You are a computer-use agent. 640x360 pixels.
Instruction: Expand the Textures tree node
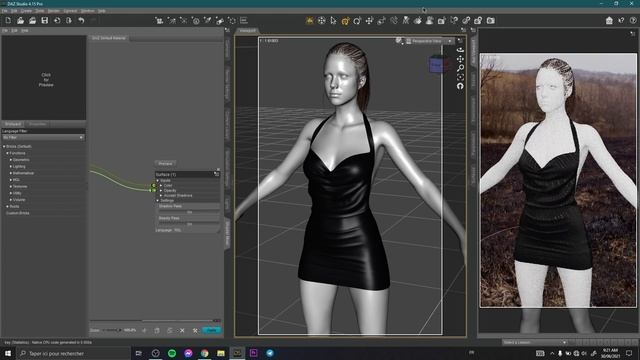coord(11,187)
